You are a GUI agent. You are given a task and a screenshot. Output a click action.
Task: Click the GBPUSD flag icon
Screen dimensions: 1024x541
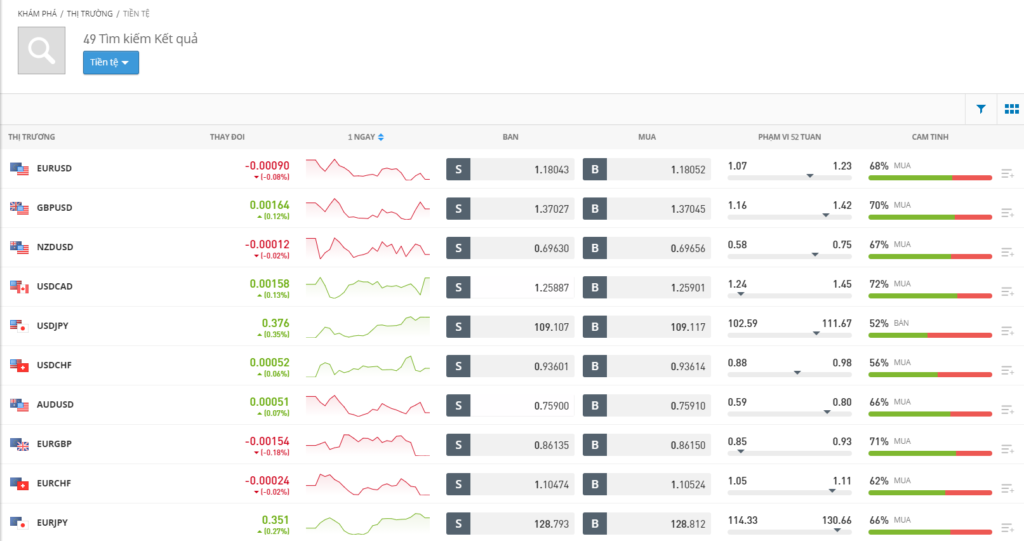[x=20, y=208]
